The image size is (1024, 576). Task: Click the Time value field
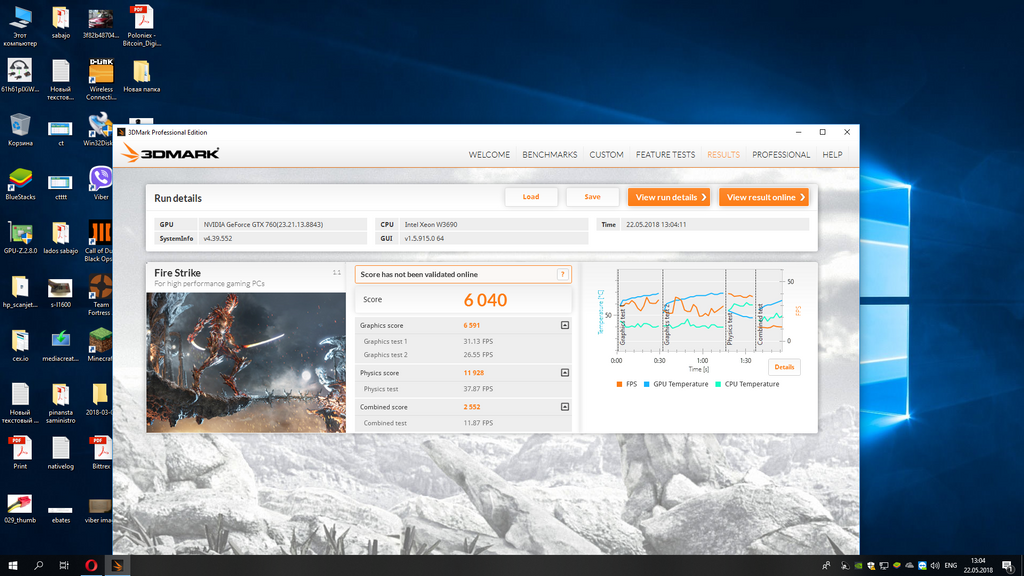pyautogui.click(x=715, y=224)
